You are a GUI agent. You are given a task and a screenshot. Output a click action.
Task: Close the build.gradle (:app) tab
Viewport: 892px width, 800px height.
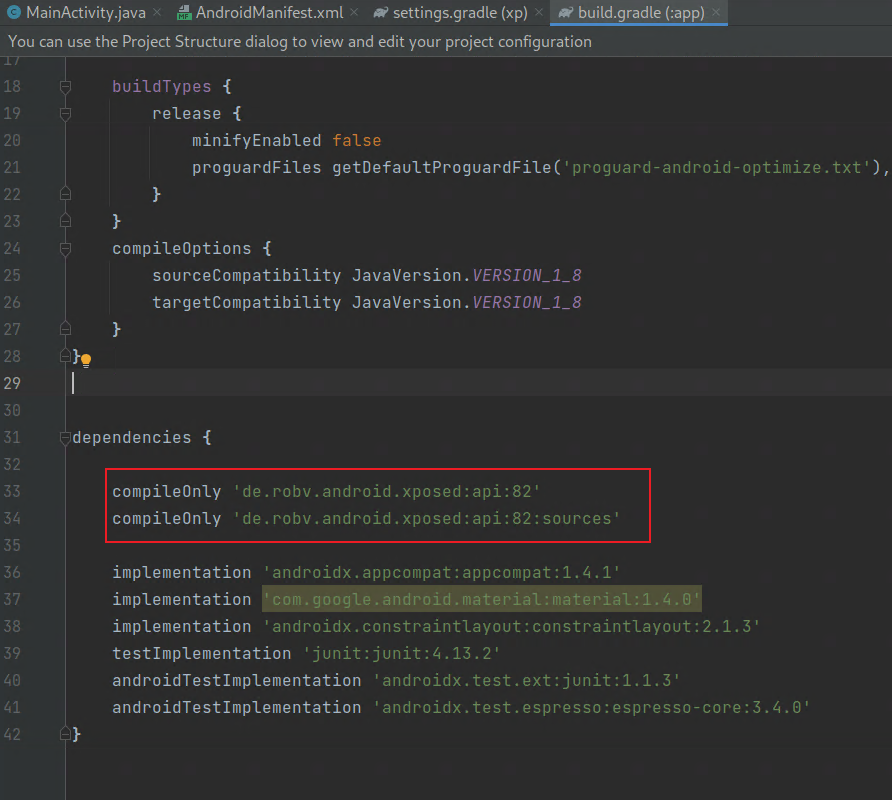pyautogui.click(x=716, y=13)
